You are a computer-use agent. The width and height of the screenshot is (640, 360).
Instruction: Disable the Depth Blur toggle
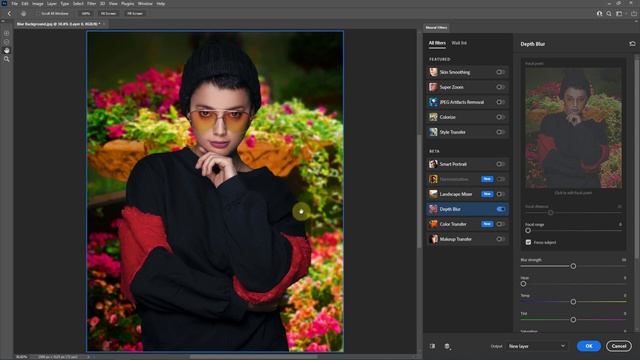point(500,209)
